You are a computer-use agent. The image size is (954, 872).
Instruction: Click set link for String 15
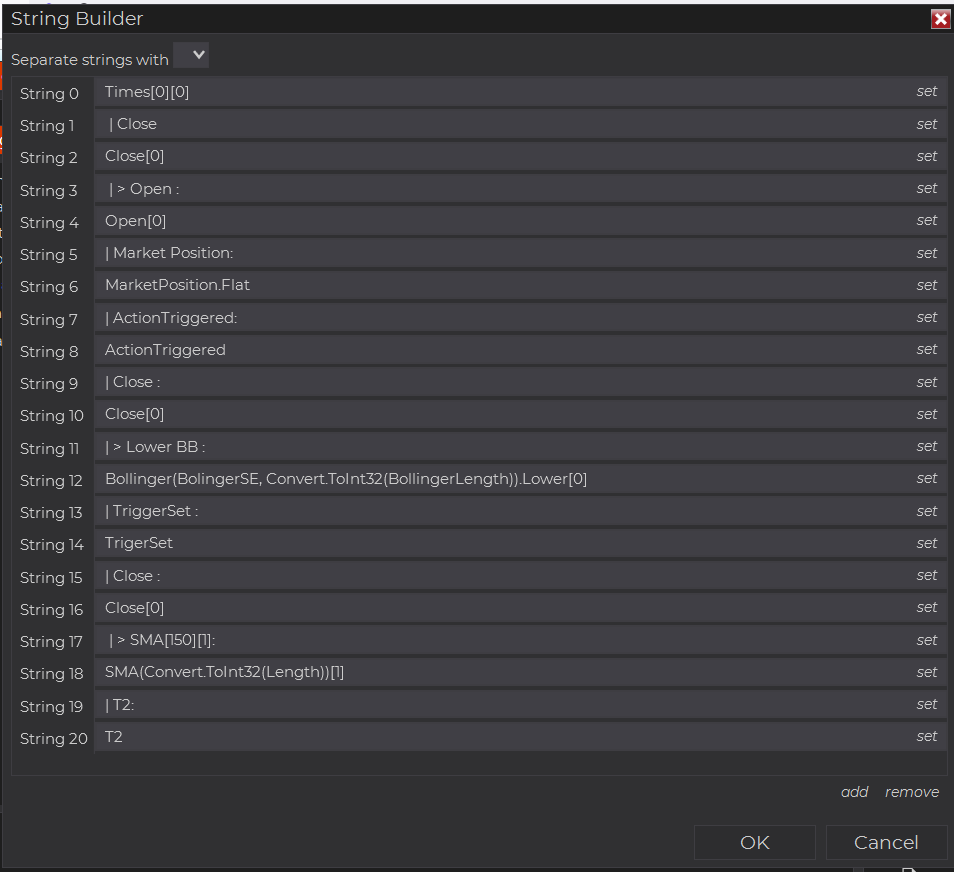click(x=927, y=575)
